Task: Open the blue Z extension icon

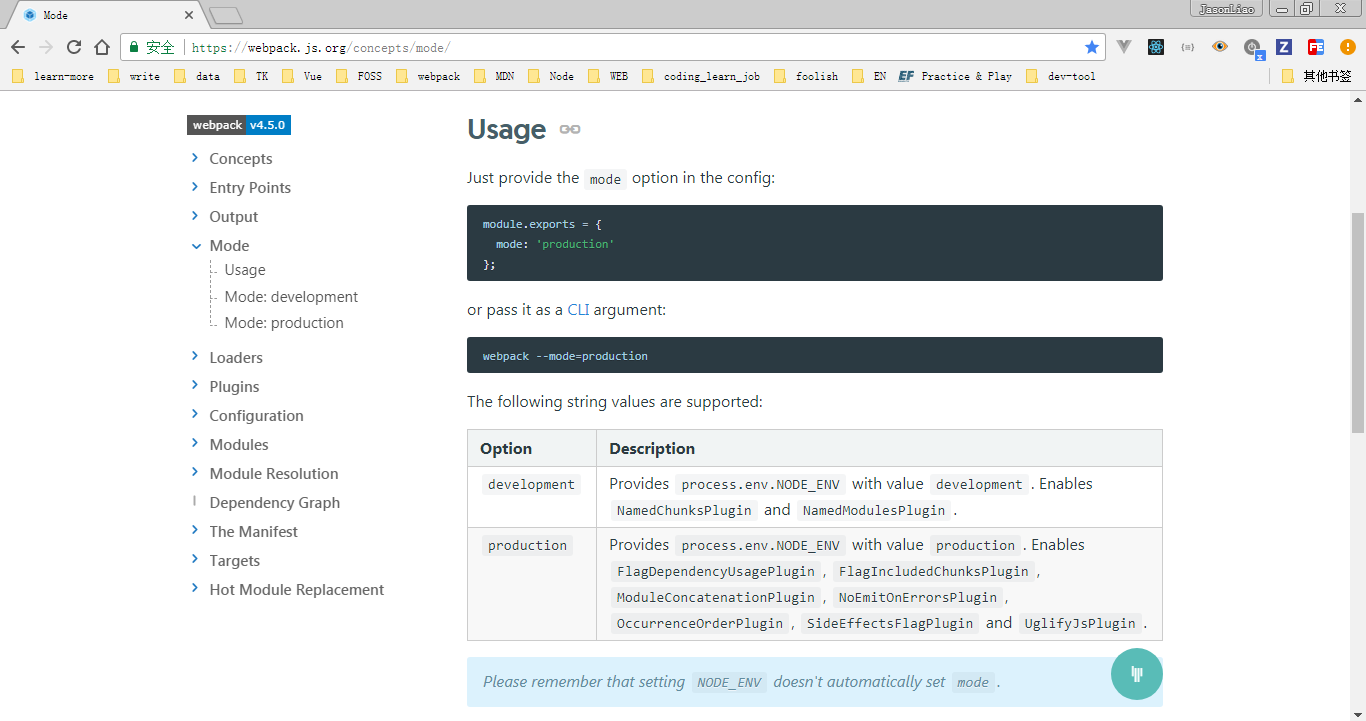Action: tap(1284, 47)
